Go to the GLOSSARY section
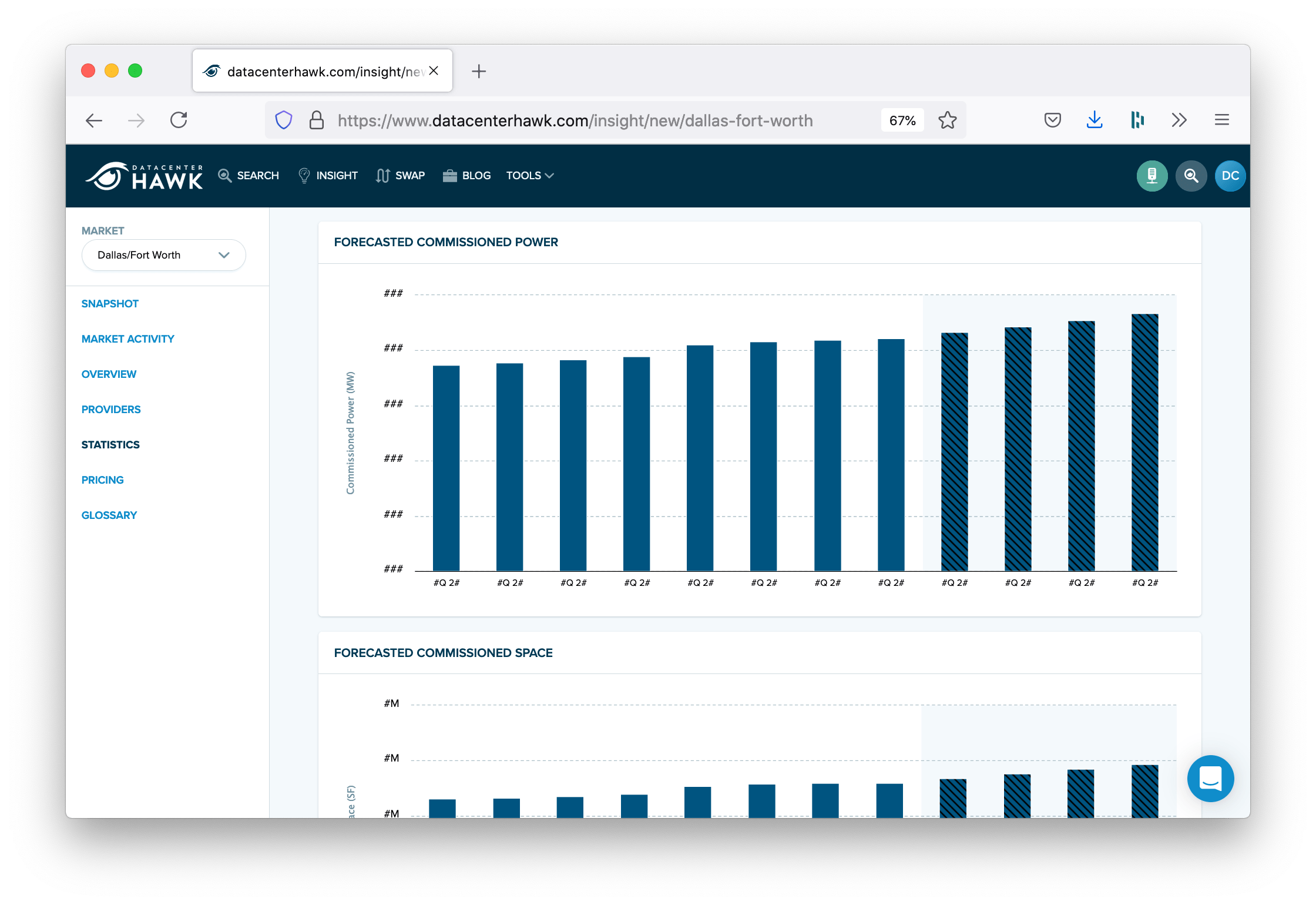The width and height of the screenshot is (1316, 905). coord(109,515)
